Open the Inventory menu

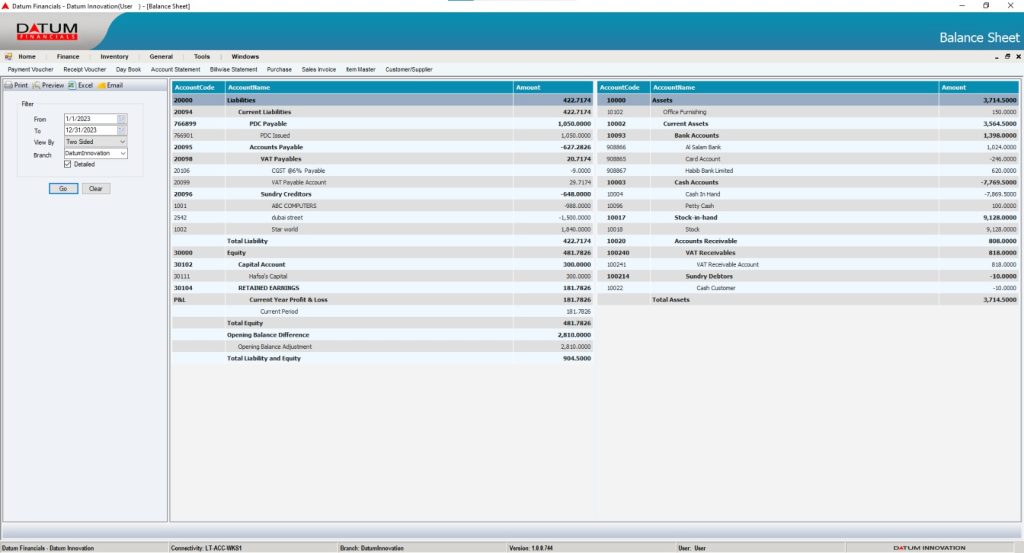[x=114, y=57]
